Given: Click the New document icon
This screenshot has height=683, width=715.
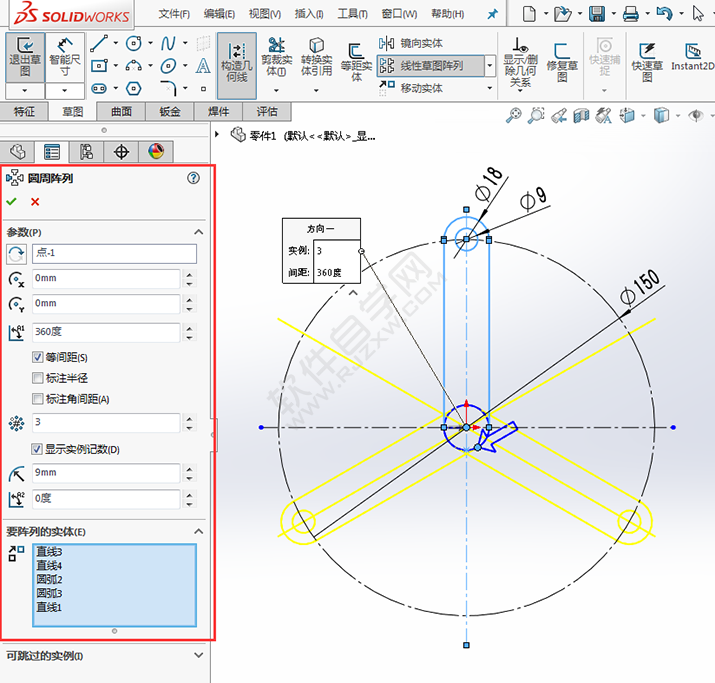Looking at the screenshot, I should click(x=529, y=14).
